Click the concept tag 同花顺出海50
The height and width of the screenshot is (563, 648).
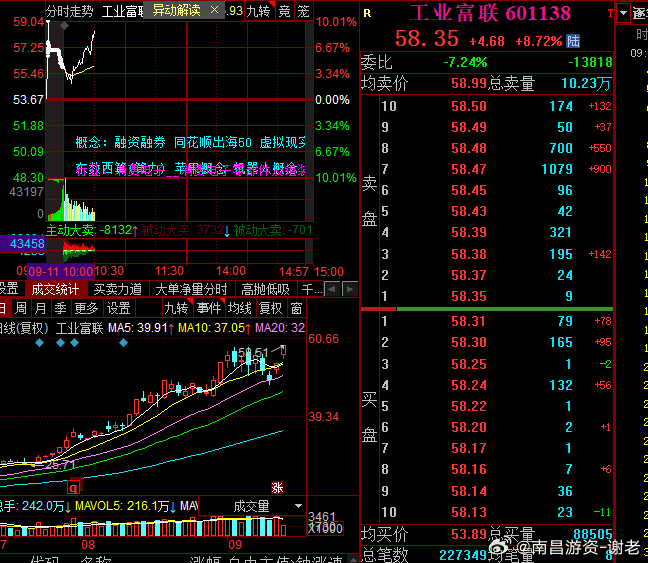[213, 143]
